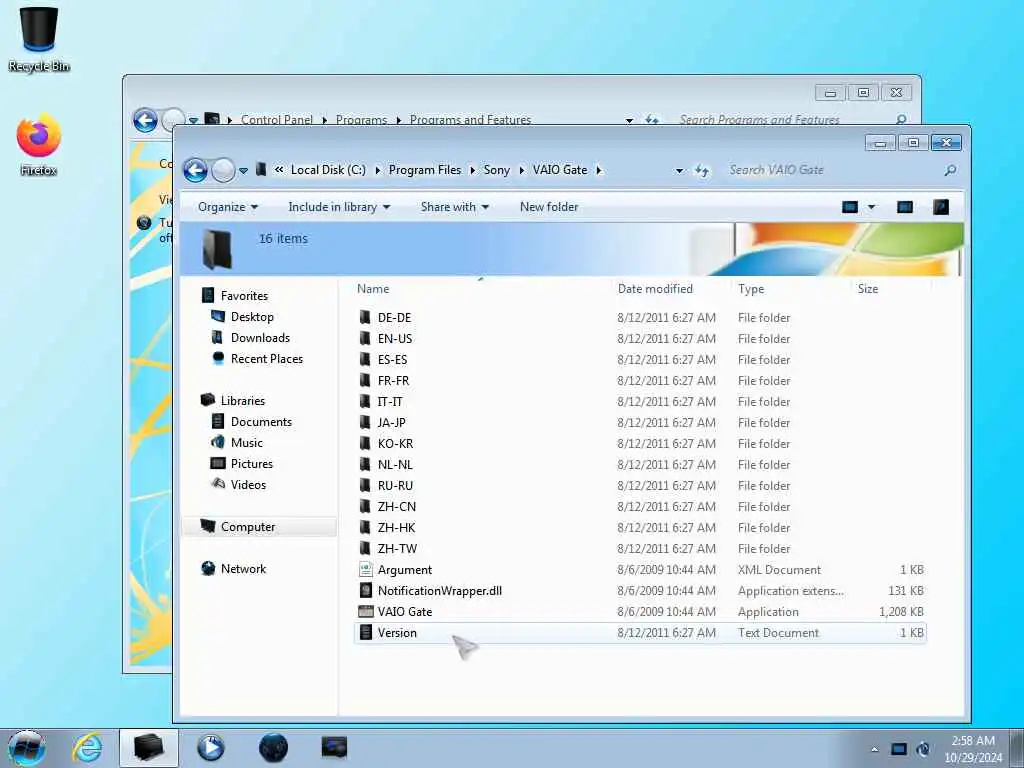The image size is (1024, 768).
Task: Change your view icon button
Action: click(850, 207)
